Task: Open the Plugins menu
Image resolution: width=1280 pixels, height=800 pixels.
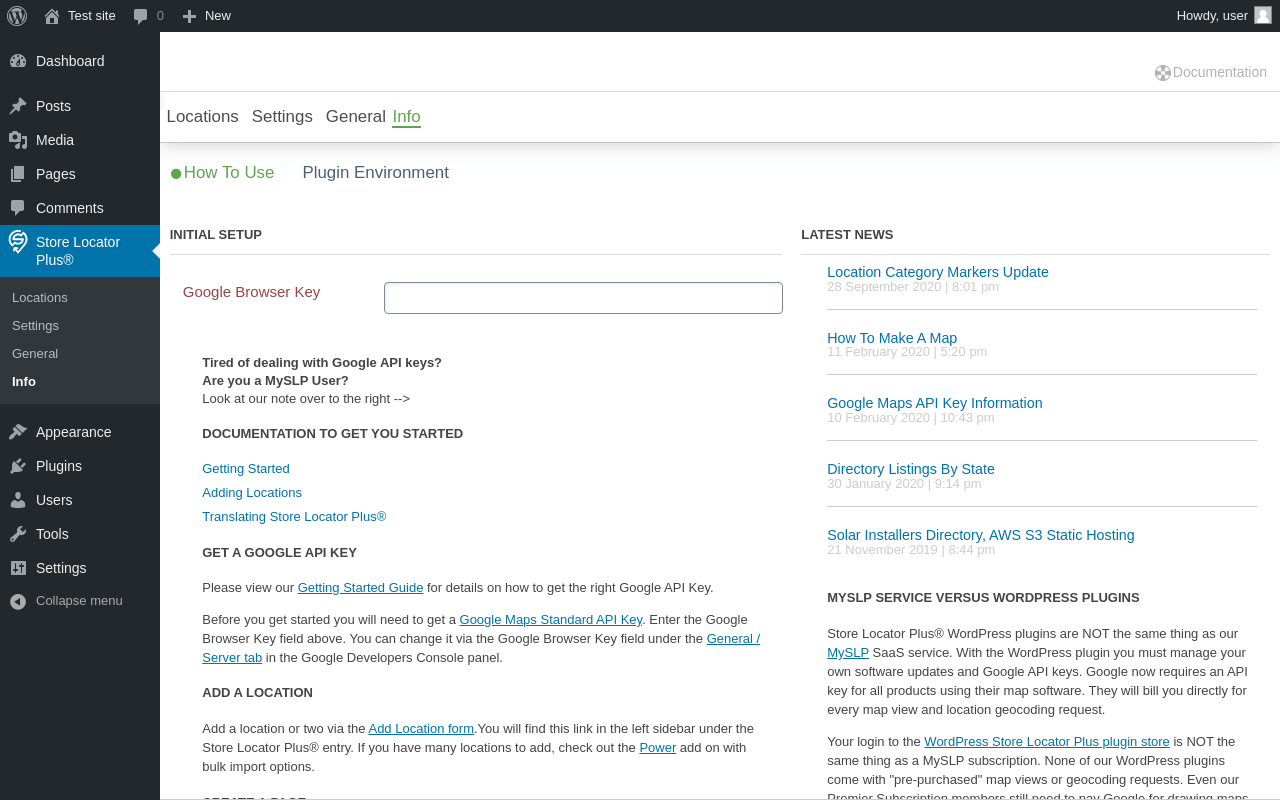Action: pos(59,466)
